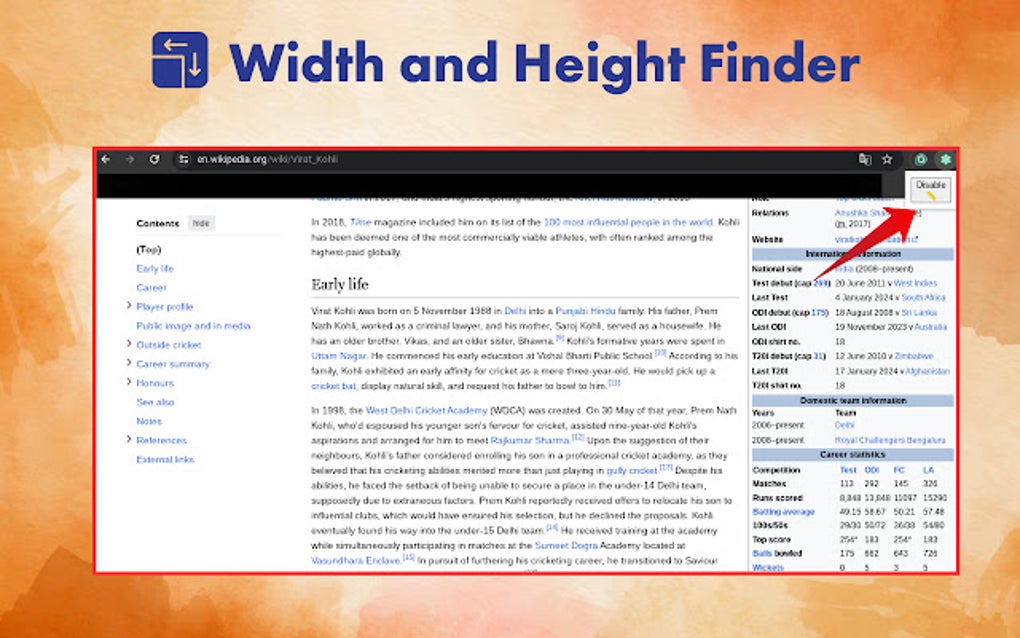
Task: Click cap 175 link in ODI debut row
Action: [818, 312]
